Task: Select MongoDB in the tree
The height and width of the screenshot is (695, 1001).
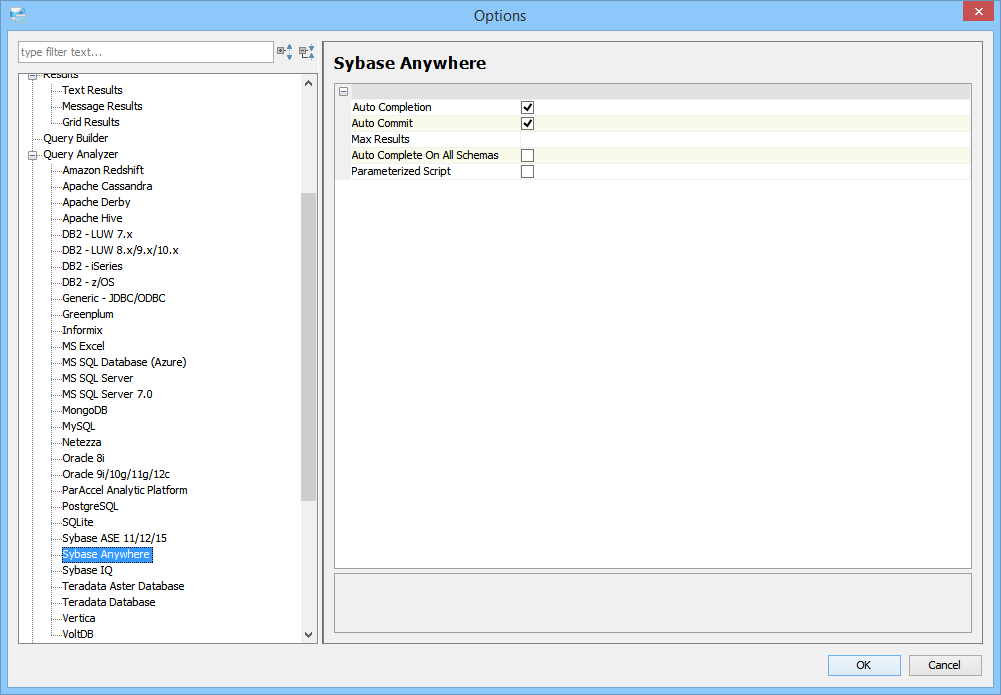Action: (x=85, y=410)
